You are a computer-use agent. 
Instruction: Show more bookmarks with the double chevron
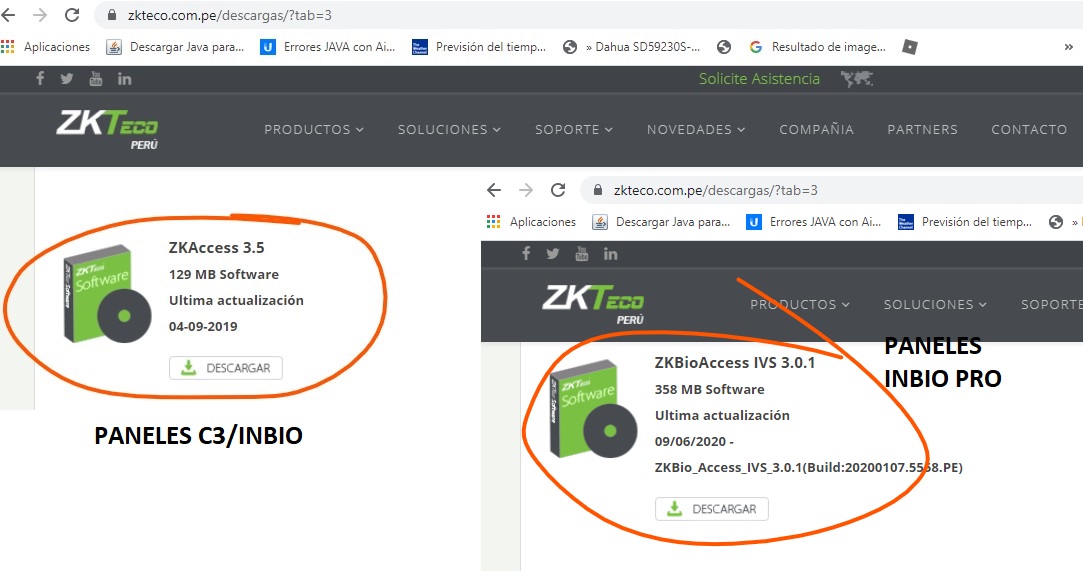click(x=1068, y=47)
